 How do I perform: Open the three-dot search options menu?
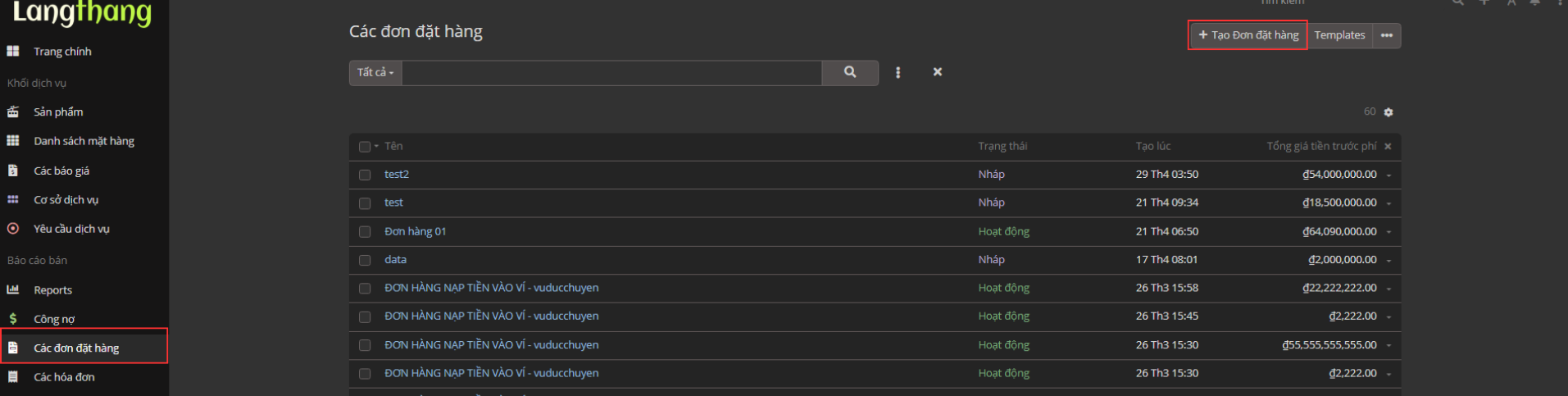point(898,72)
